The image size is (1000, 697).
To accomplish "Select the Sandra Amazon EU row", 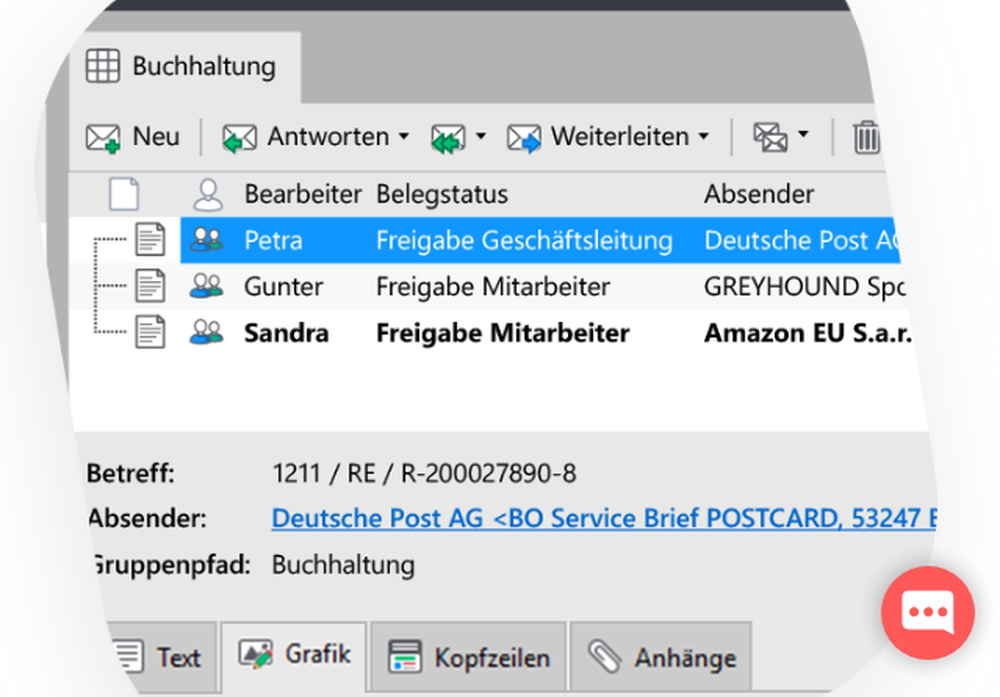I will click(500, 333).
